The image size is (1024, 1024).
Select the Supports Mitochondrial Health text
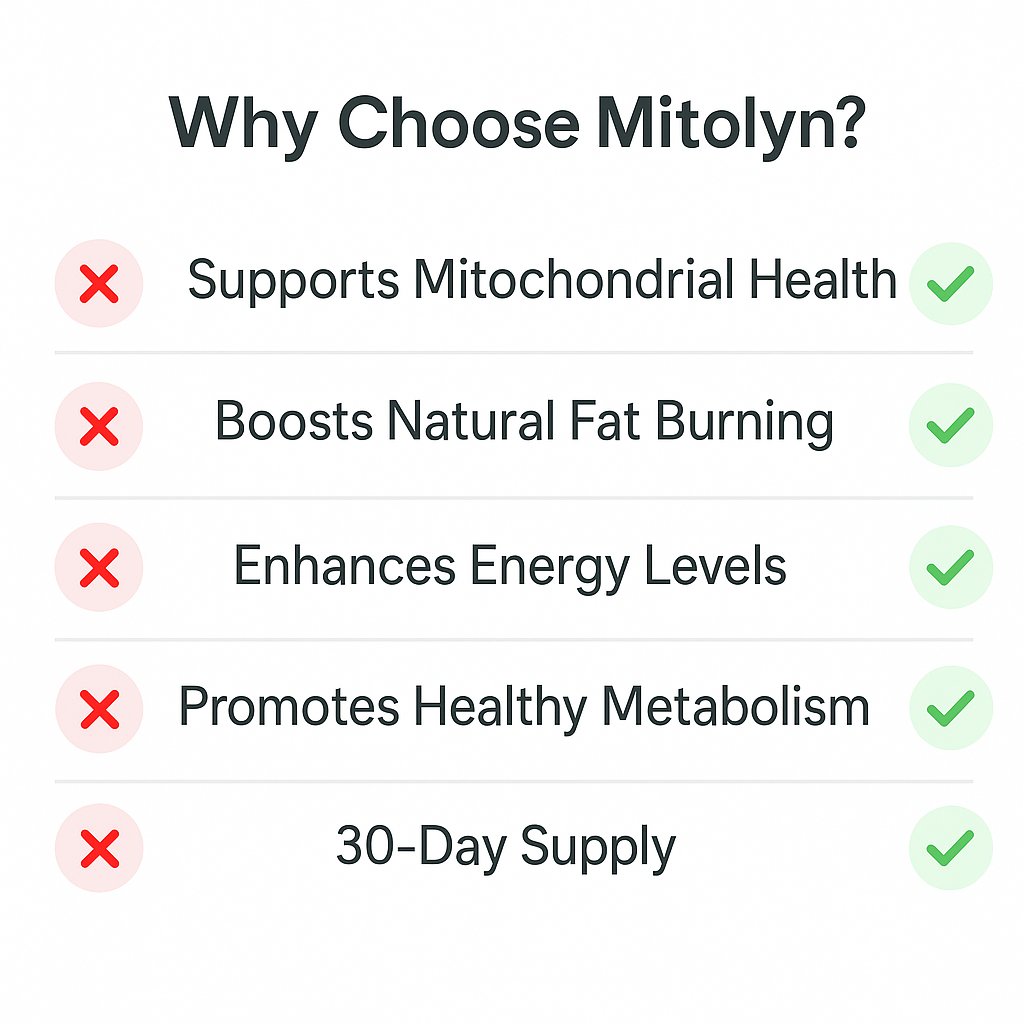tap(542, 281)
